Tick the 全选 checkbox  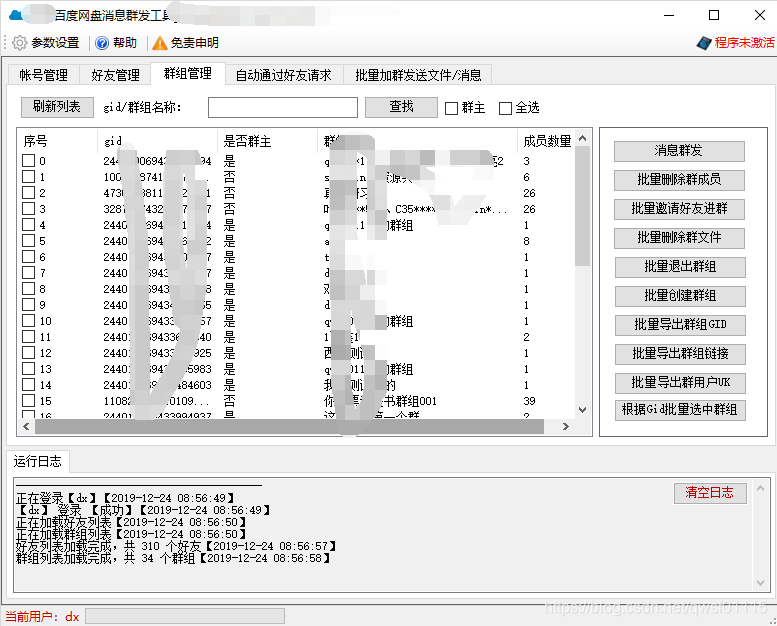coord(505,108)
